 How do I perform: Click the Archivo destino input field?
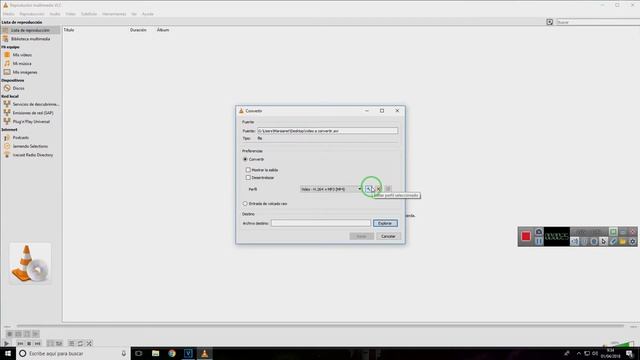321,223
